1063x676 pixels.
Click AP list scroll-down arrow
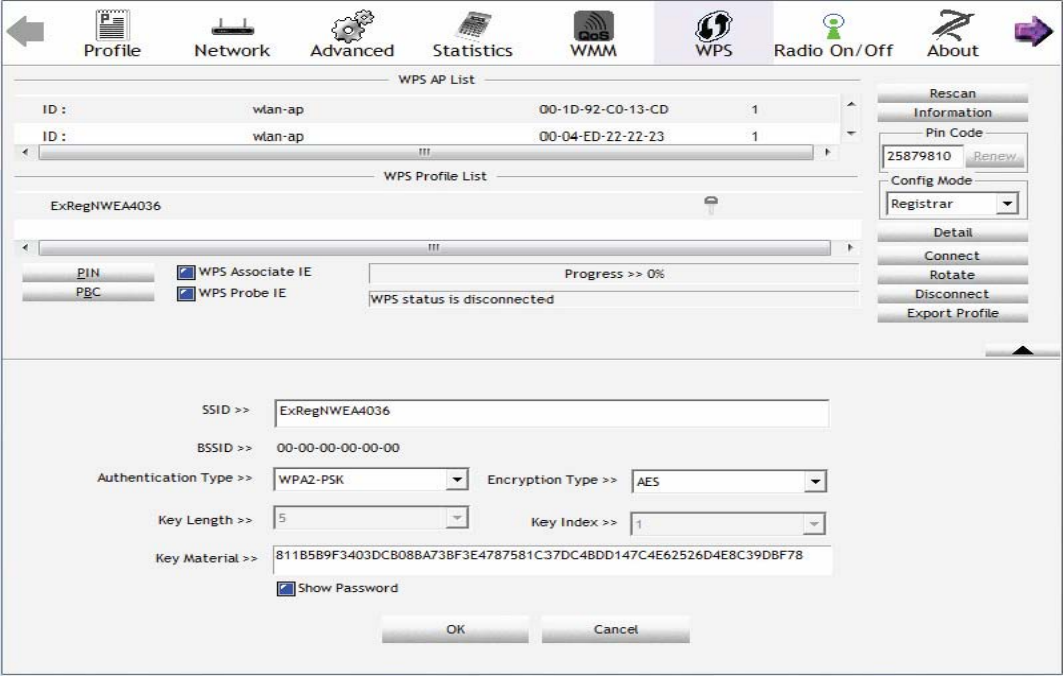(x=851, y=134)
